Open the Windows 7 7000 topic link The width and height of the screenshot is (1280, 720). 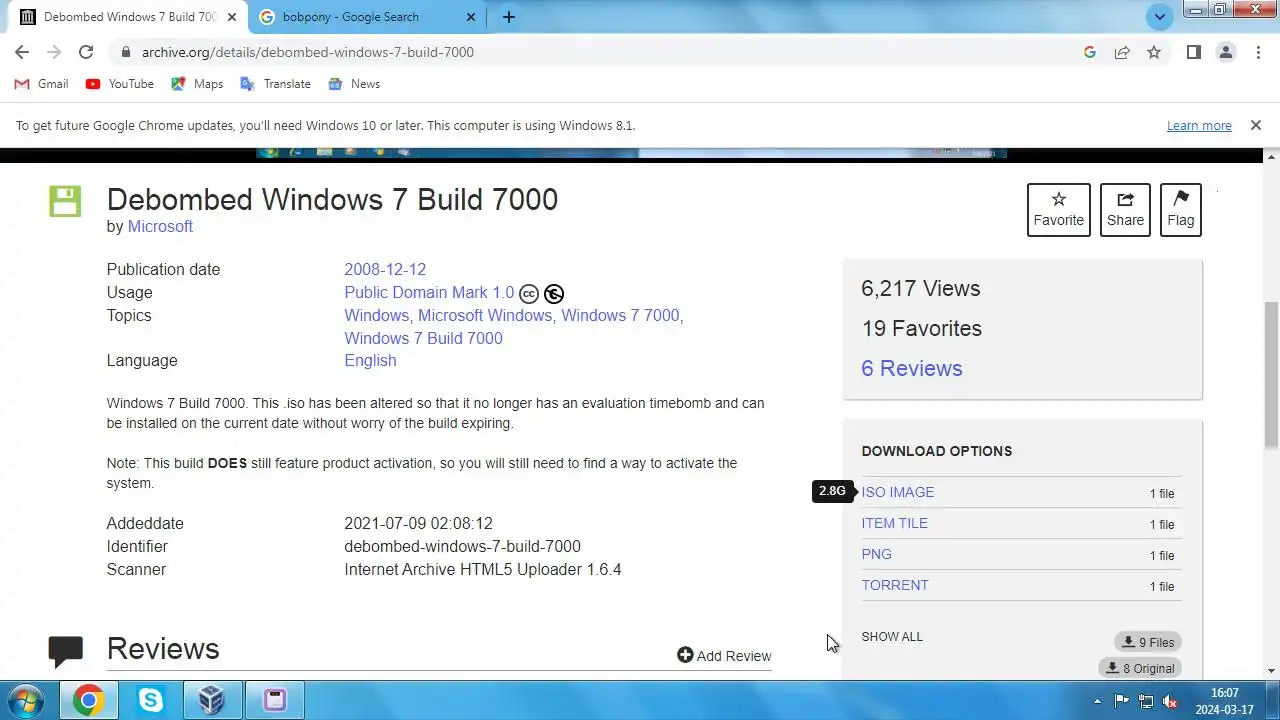(x=620, y=315)
